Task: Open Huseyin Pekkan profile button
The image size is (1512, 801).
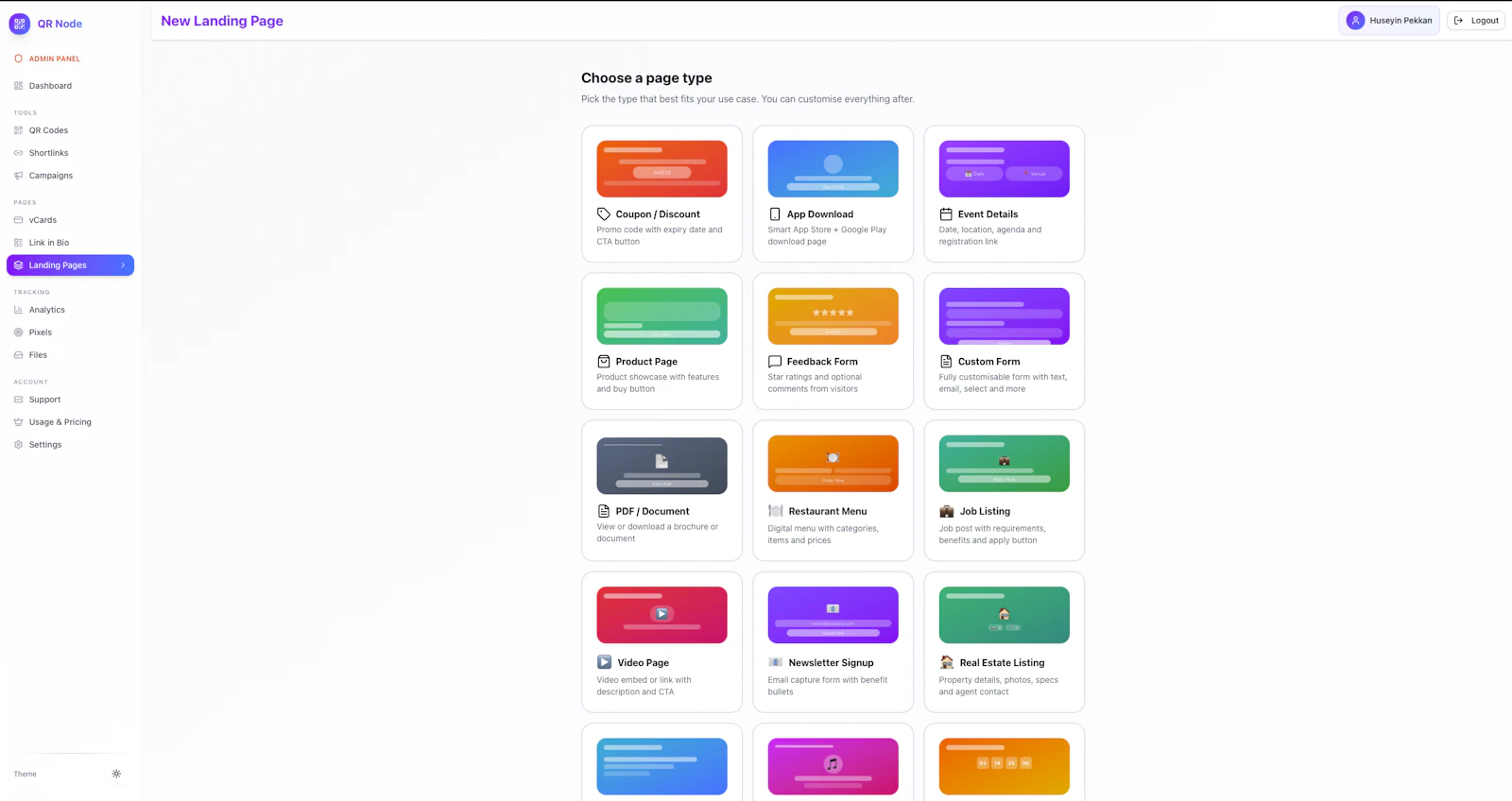Action: (x=1389, y=21)
